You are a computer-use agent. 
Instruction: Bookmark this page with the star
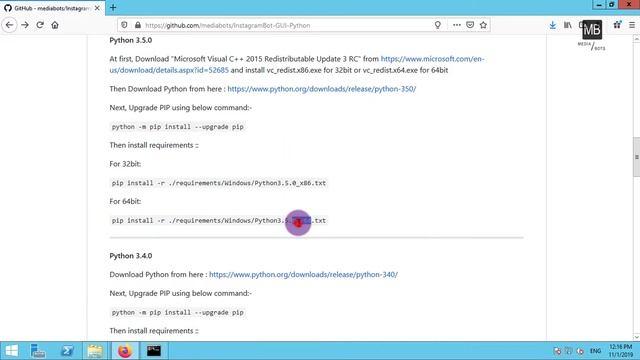click(x=483, y=25)
